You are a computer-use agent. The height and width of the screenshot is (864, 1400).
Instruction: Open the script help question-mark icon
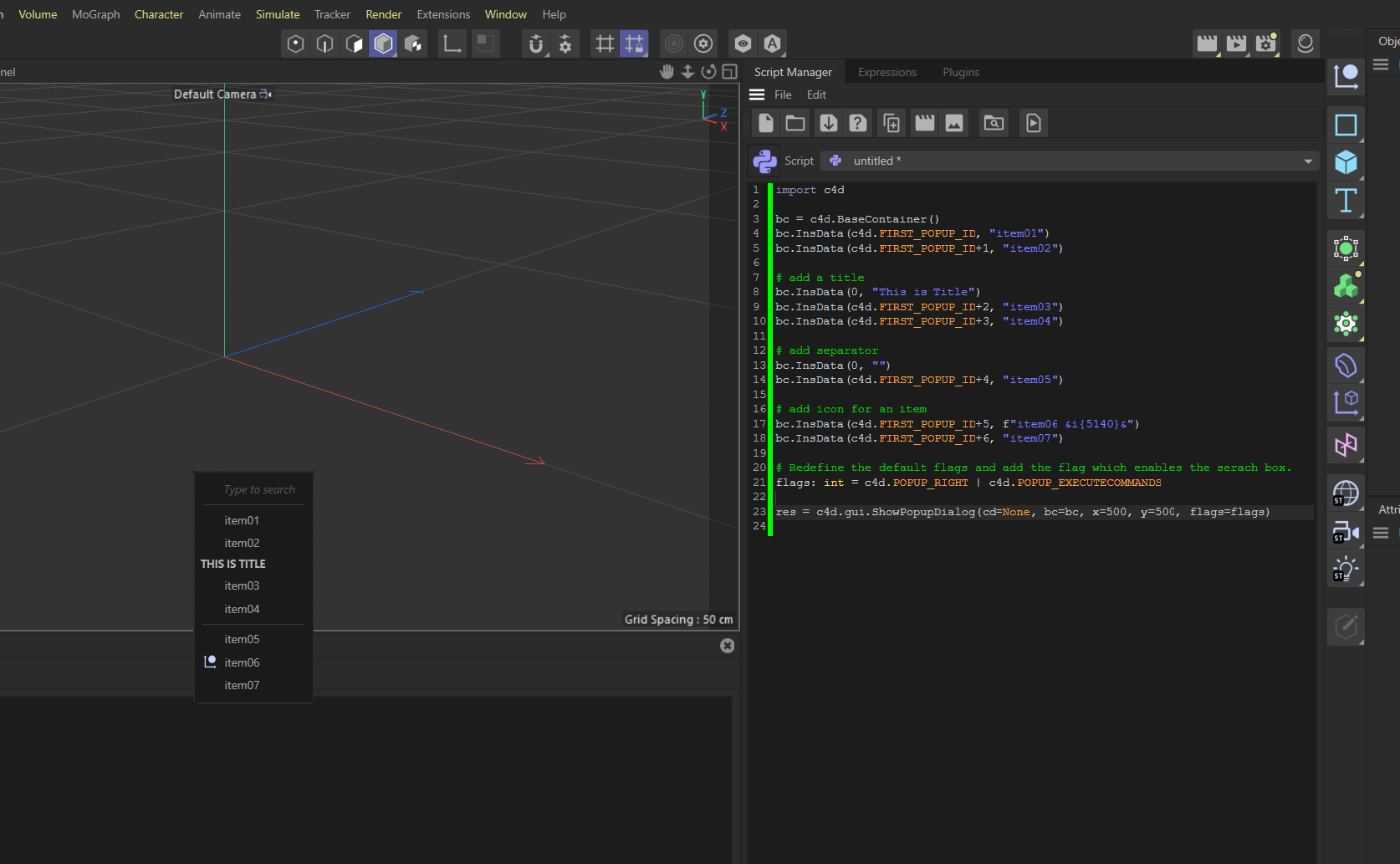858,123
